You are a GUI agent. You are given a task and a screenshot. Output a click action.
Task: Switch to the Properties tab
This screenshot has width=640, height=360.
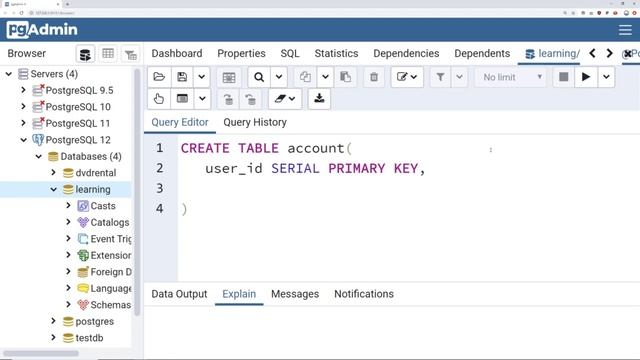pos(241,53)
